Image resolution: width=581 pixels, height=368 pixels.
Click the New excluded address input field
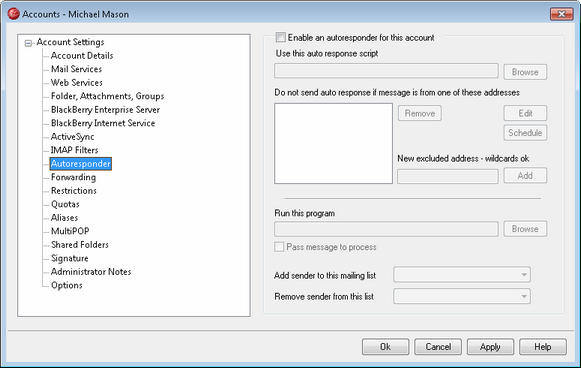(448, 176)
